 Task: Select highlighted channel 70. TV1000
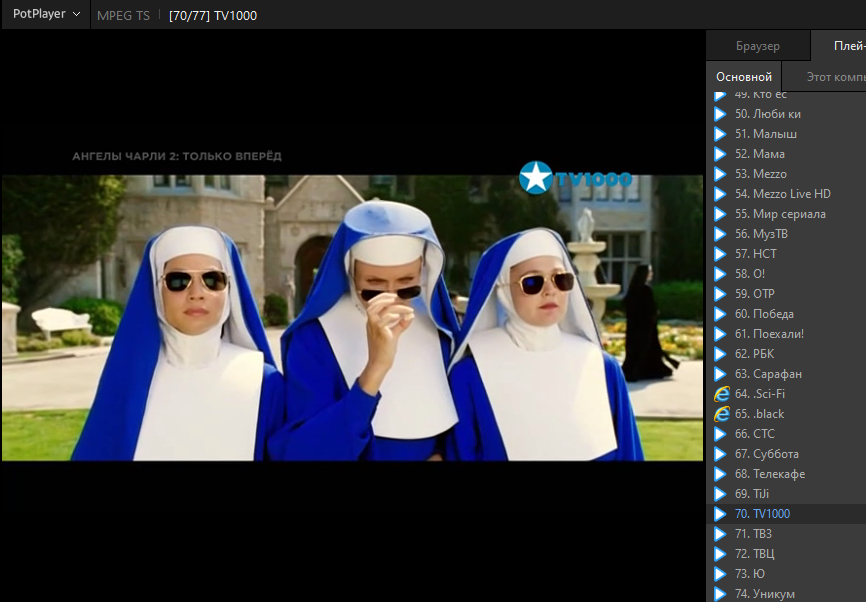786,514
